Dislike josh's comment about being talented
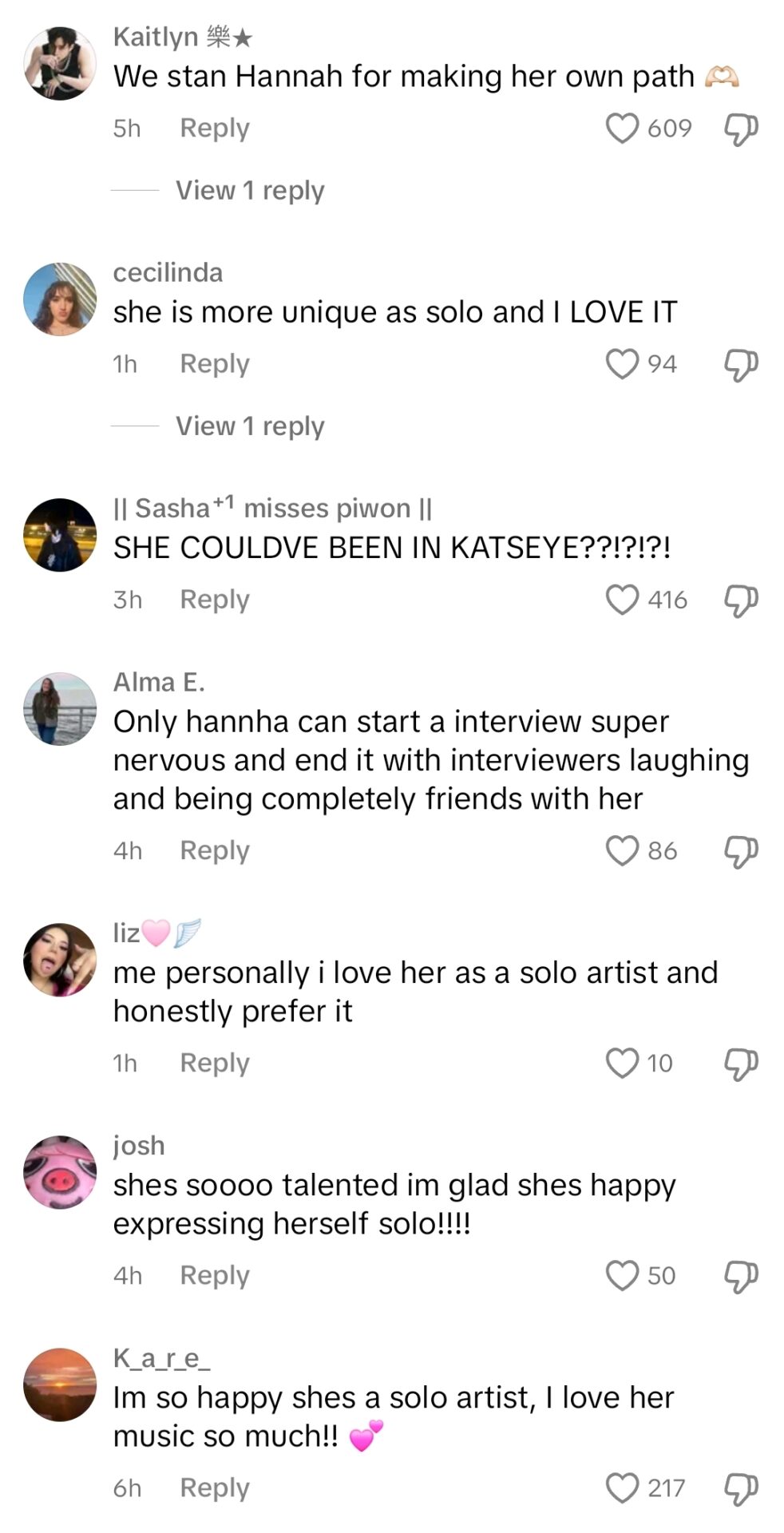 (740, 1276)
